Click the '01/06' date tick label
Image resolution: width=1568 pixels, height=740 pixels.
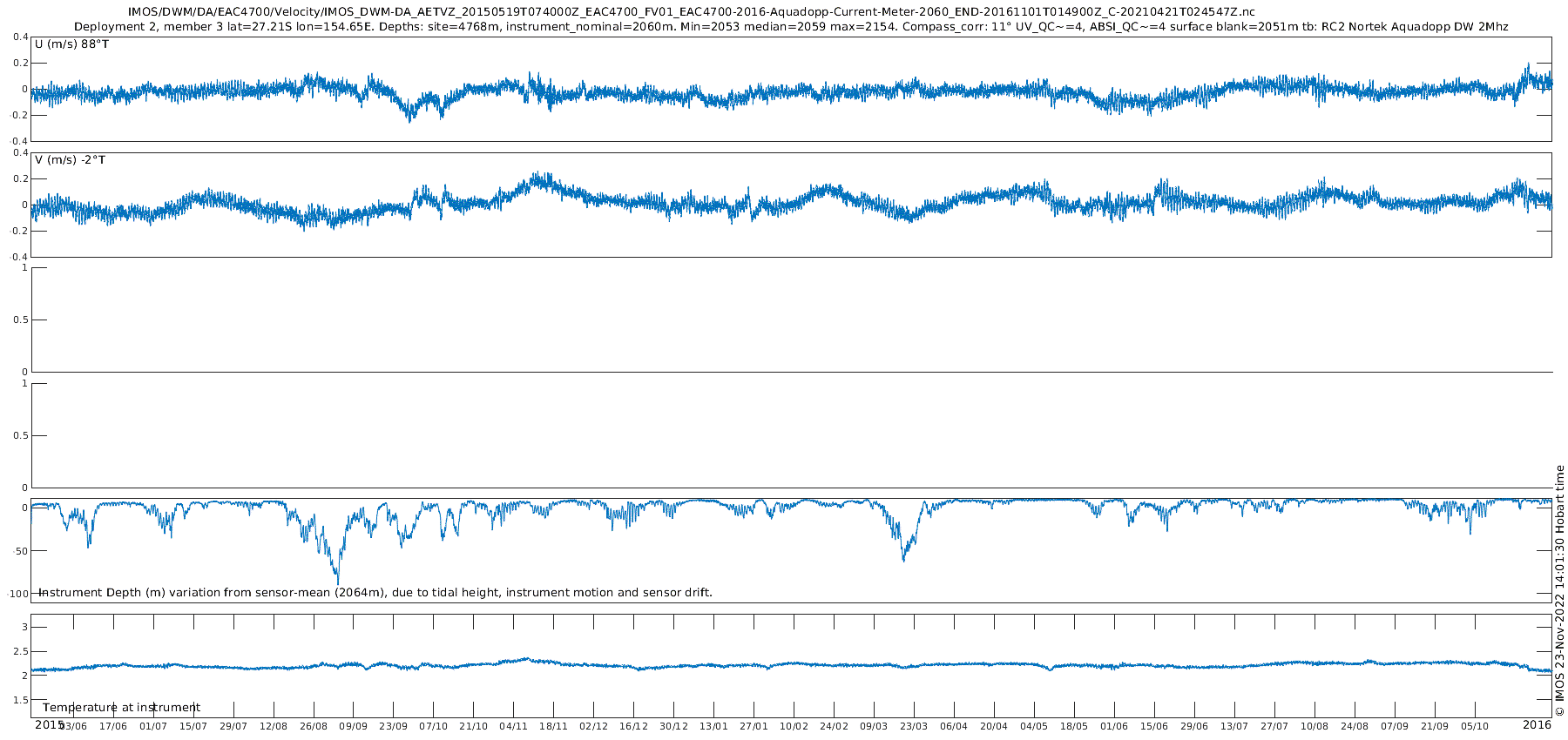(x=1115, y=726)
